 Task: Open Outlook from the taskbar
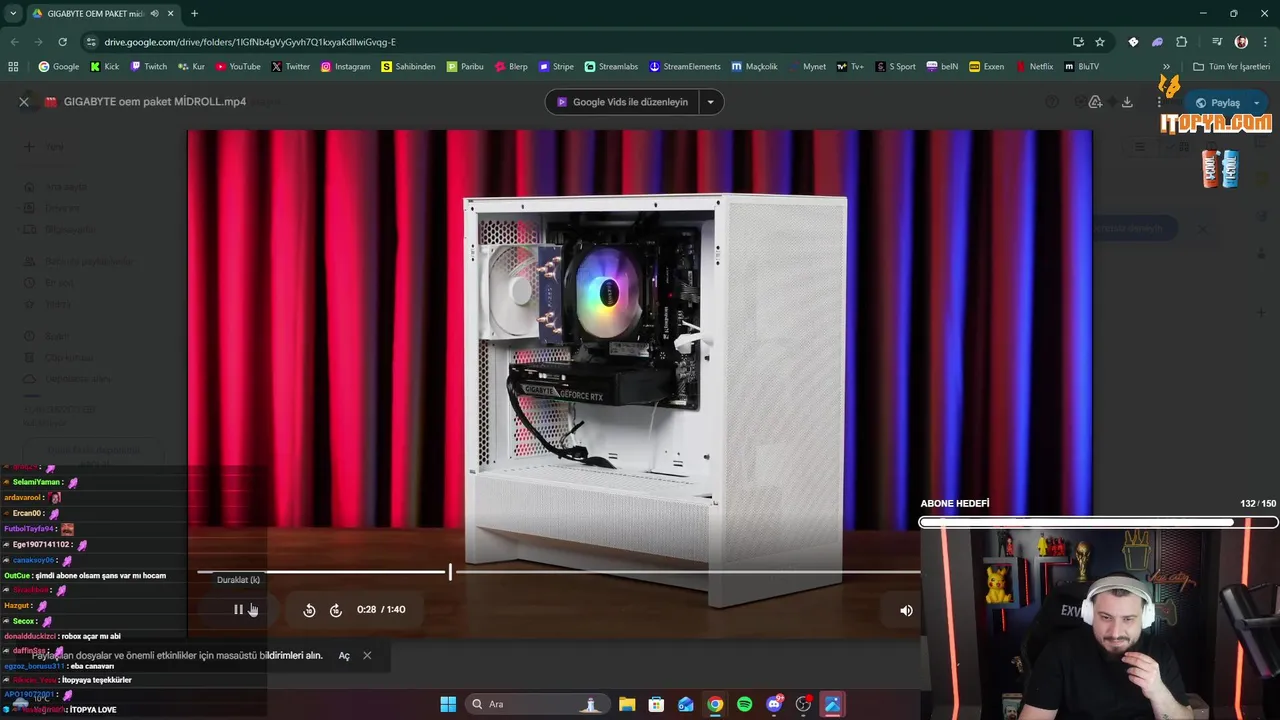point(686,704)
